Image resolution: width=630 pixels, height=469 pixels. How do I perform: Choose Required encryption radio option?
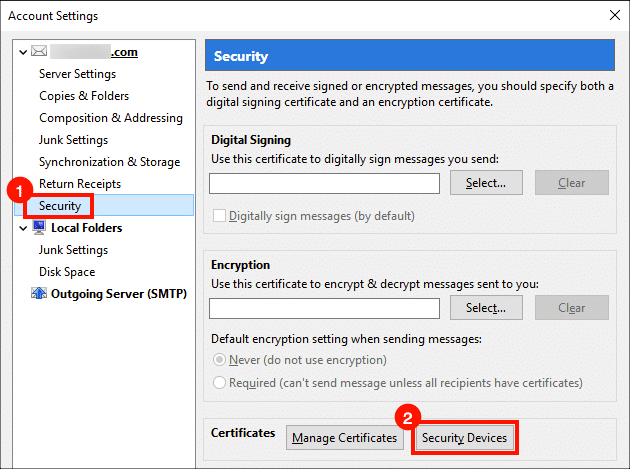(x=219, y=382)
